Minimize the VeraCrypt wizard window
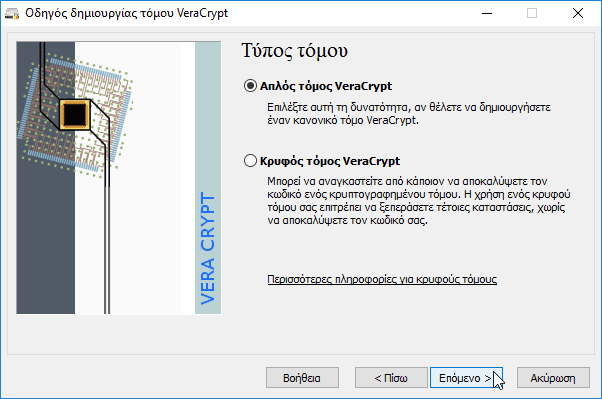 click(x=487, y=13)
